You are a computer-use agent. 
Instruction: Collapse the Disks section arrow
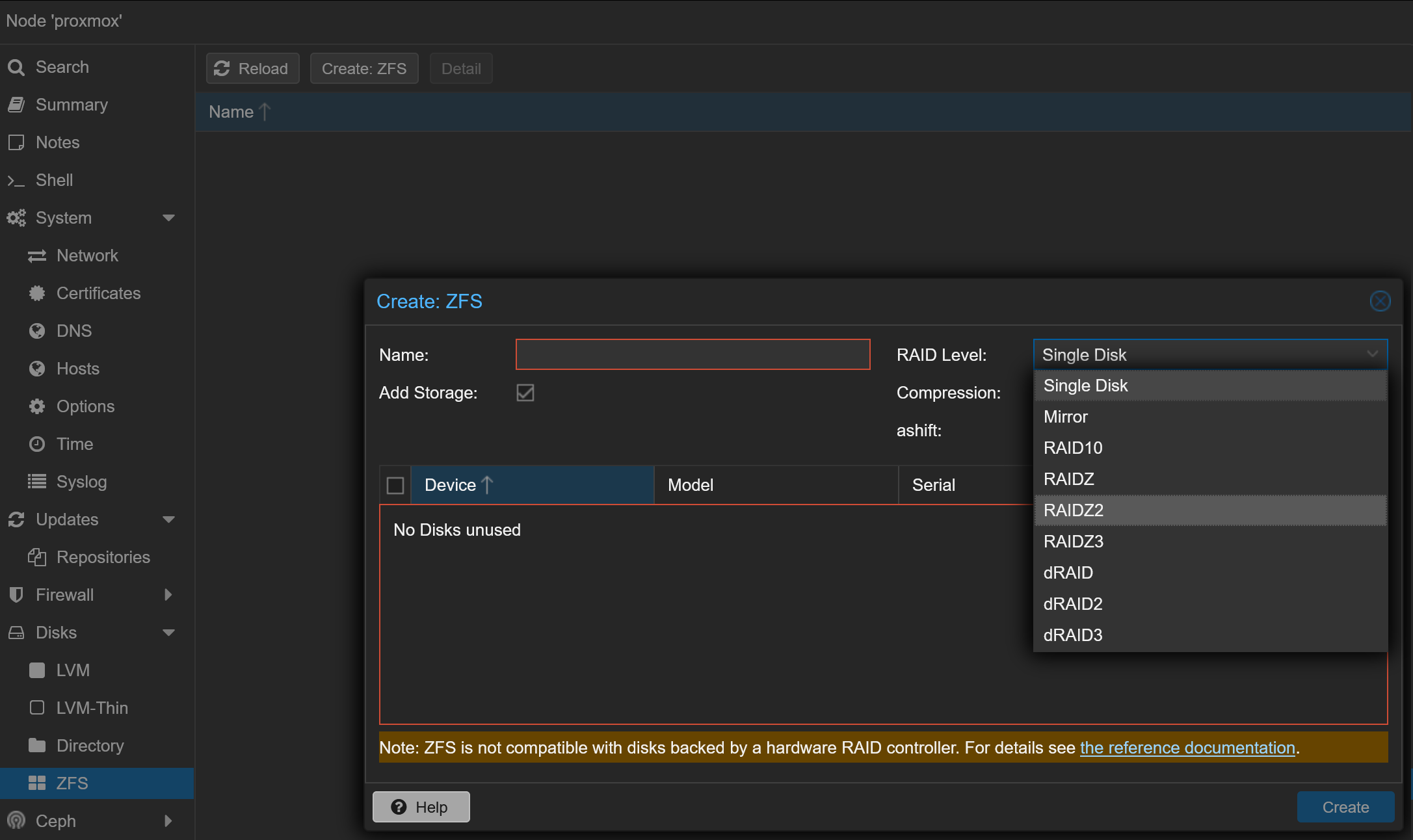[169, 633]
